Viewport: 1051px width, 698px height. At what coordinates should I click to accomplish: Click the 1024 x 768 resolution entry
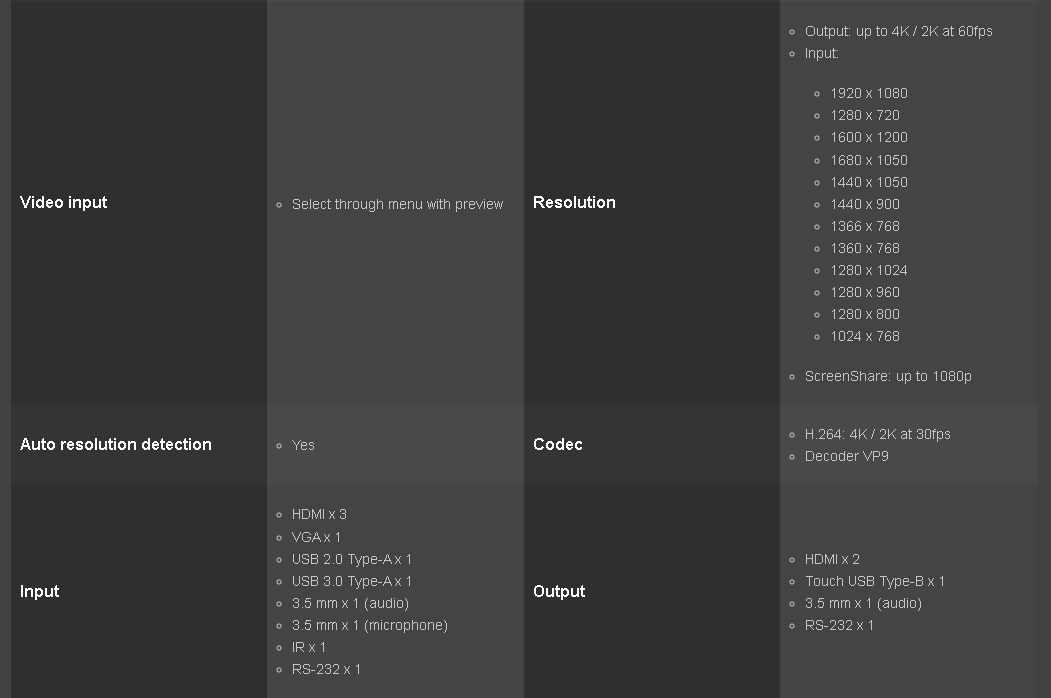click(x=865, y=336)
